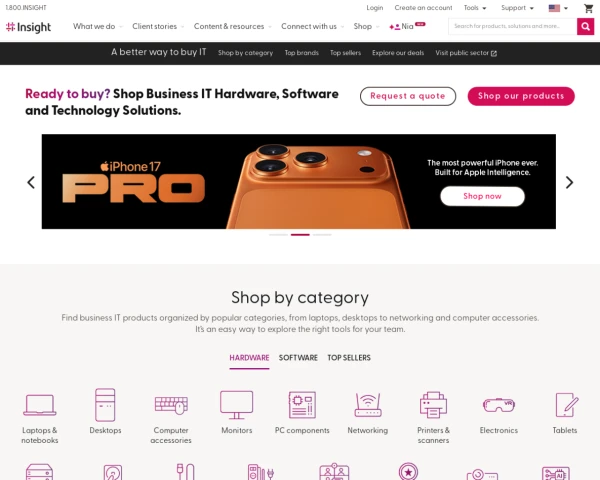This screenshot has width=600, height=480.
Task: Click the Request a quote button
Action: [408, 96]
